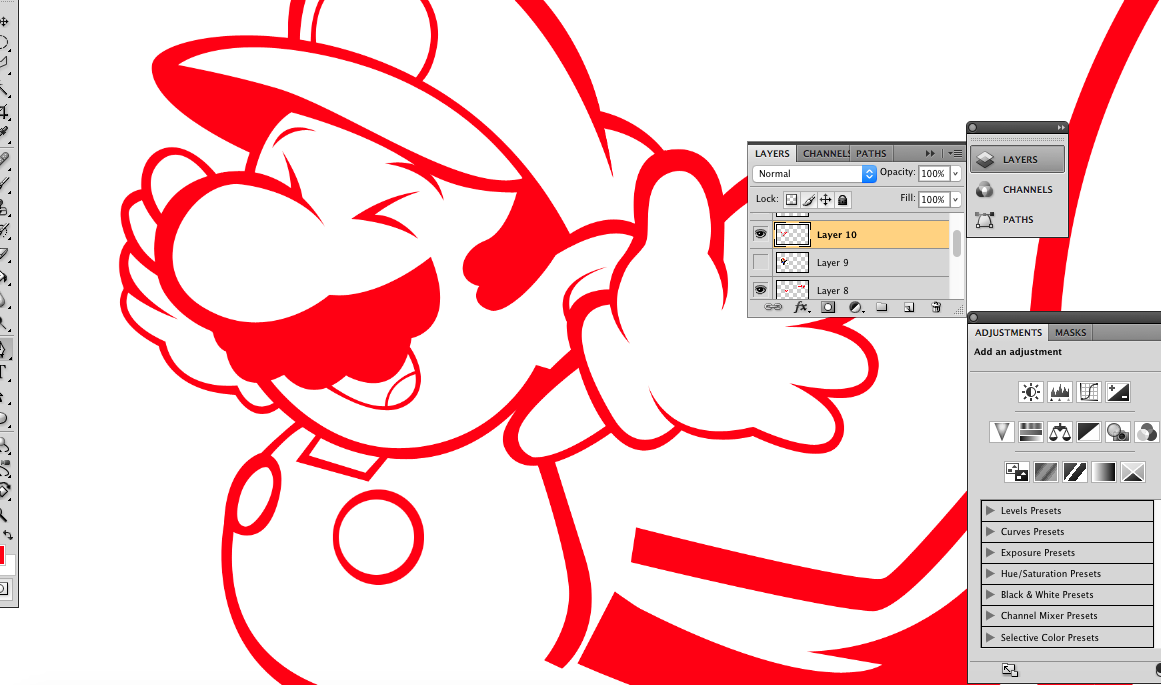This screenshot has width=1161, height=685.
Task: Create new fill or adjustment layer
Action: [855, 307]
